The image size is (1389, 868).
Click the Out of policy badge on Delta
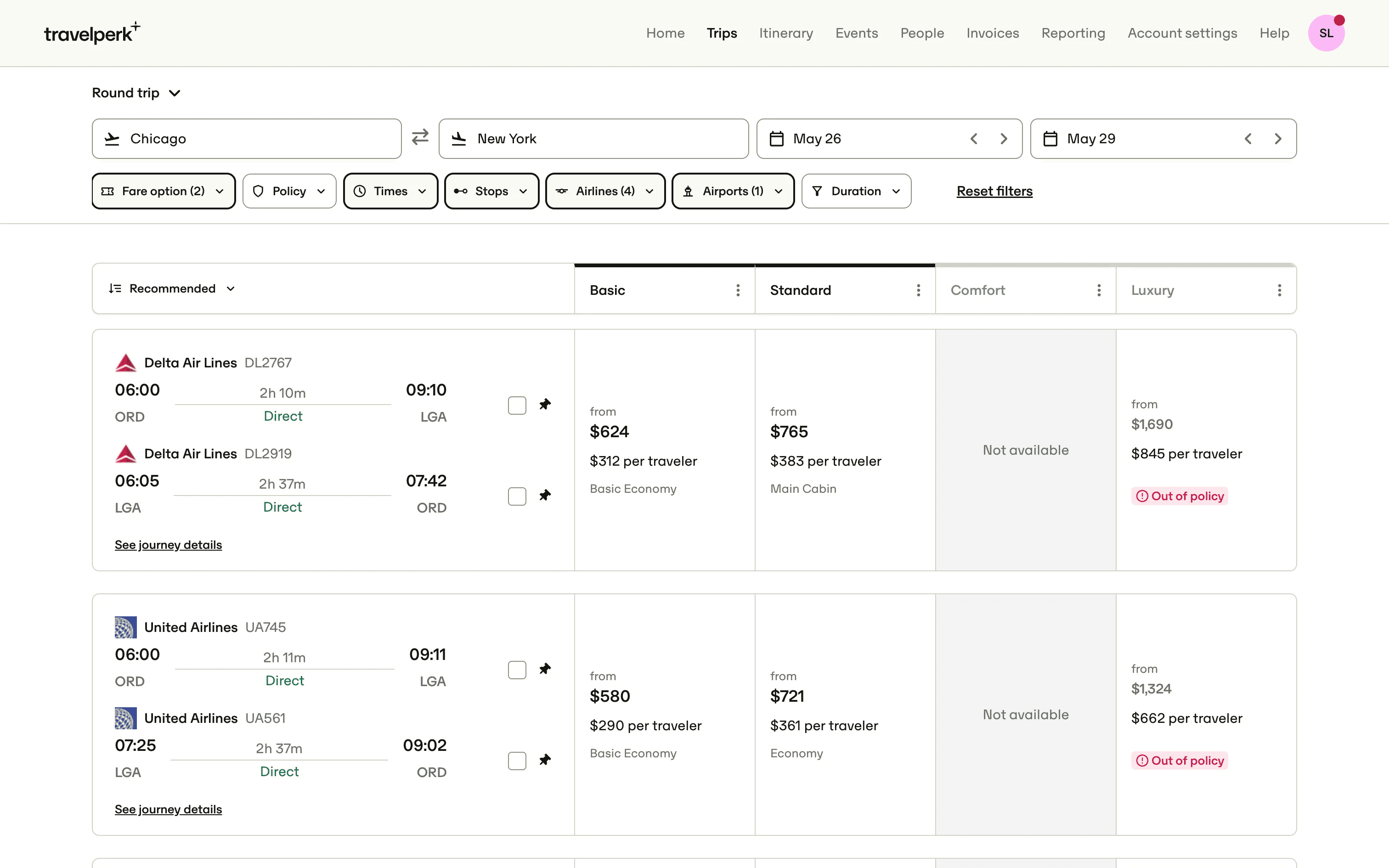point(1180,496)
